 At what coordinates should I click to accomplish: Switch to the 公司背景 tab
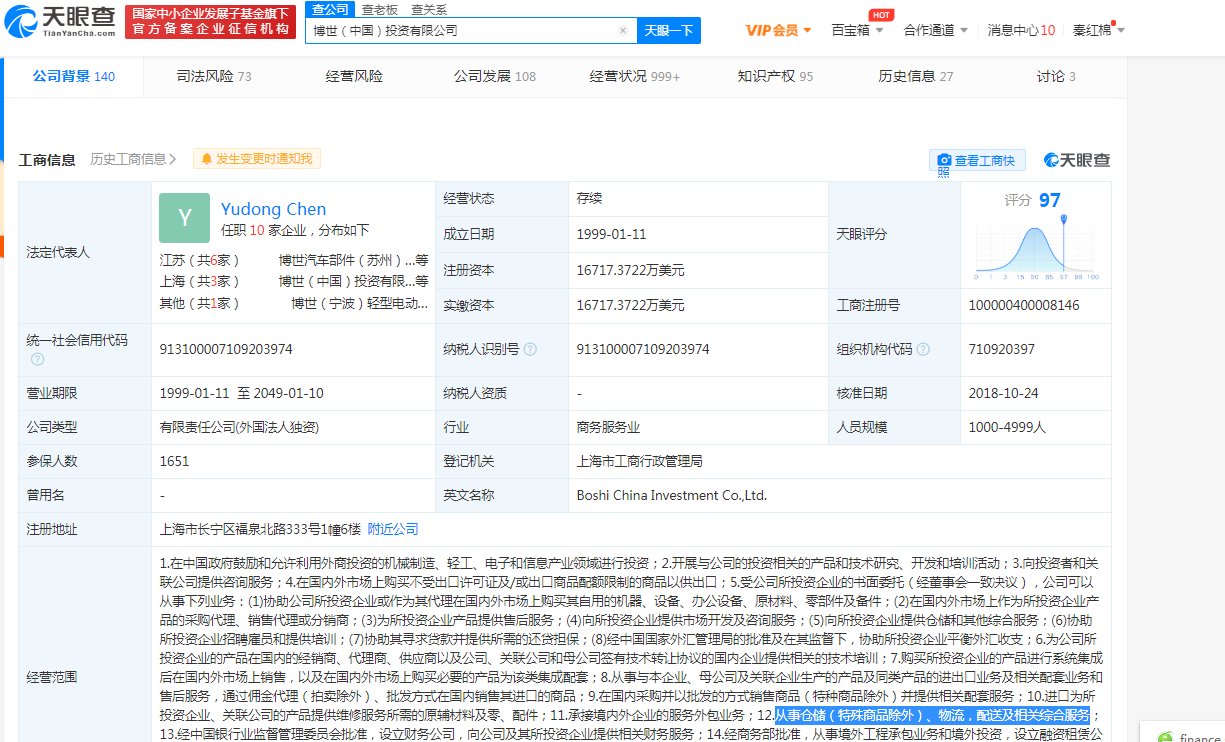click(x=74, y=76)
